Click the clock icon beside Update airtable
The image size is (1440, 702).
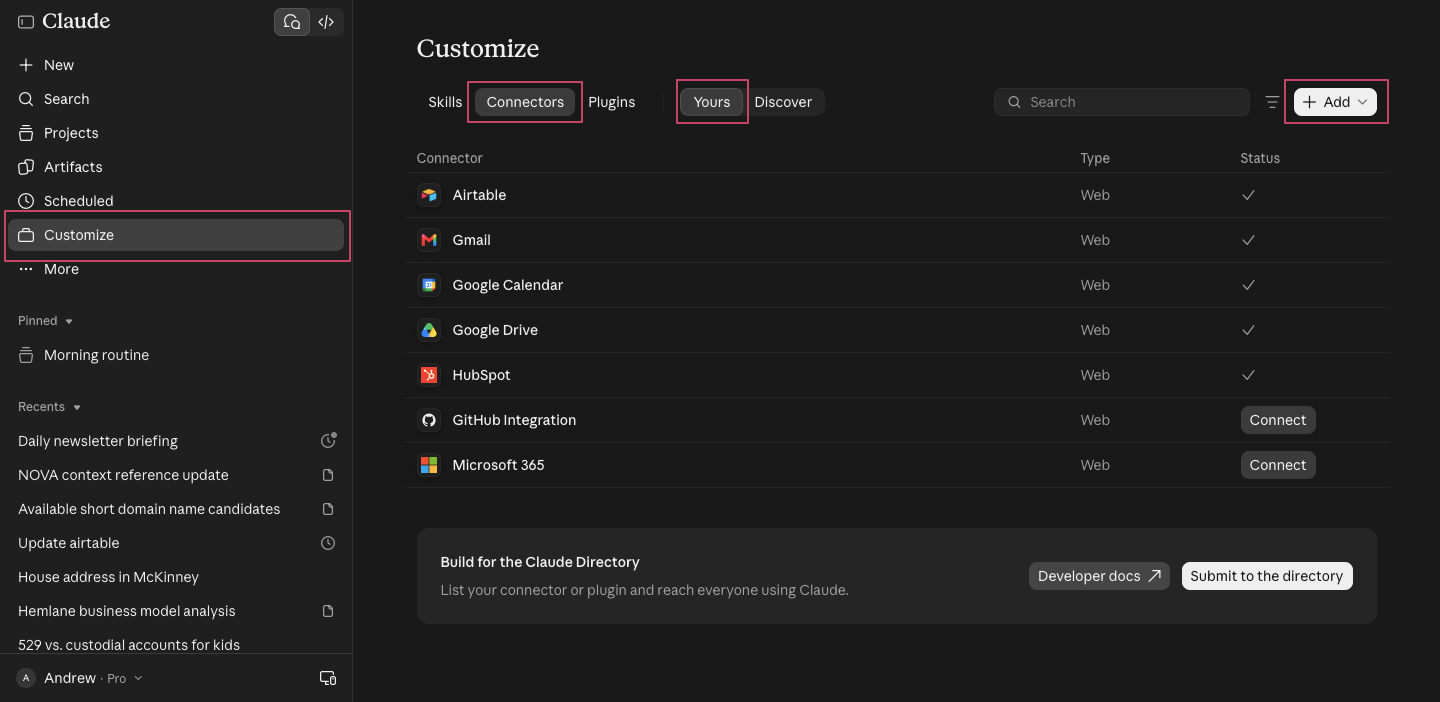(327, 543)
